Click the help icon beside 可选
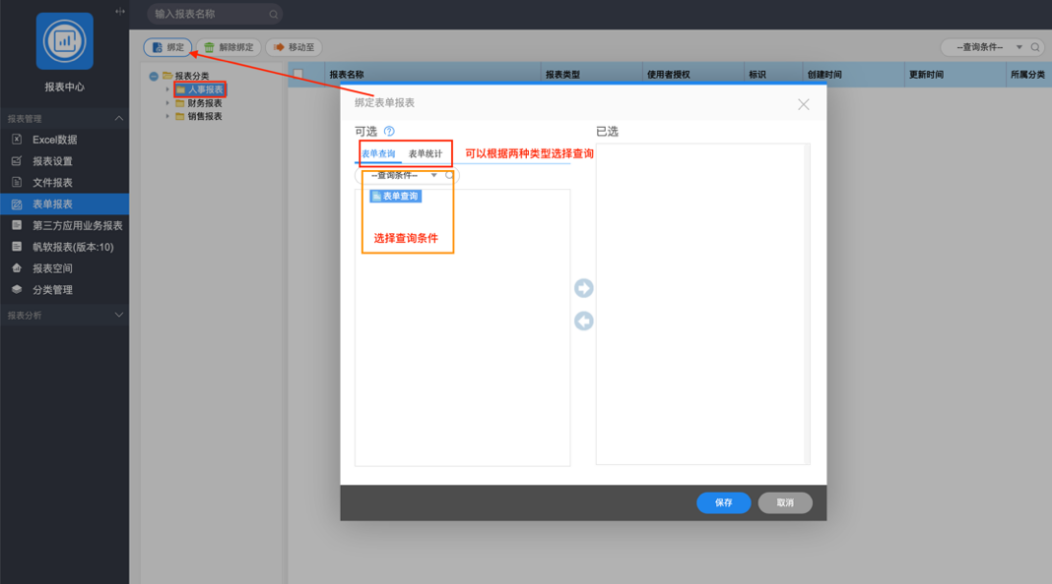This screenshot has width=1052, height=584. click(x=389, y=131)
